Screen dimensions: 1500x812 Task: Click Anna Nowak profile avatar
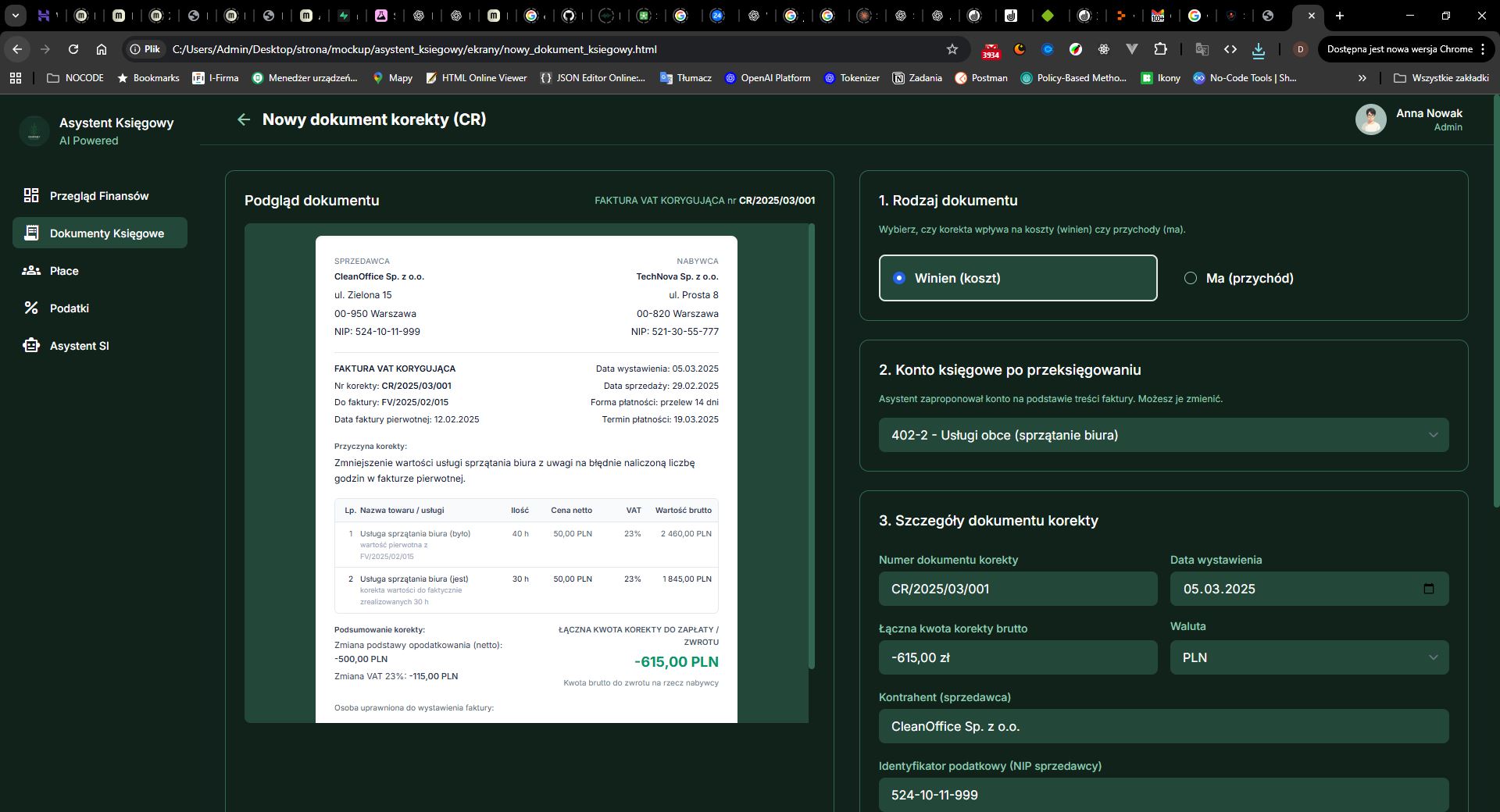(x=1370, y=119)
